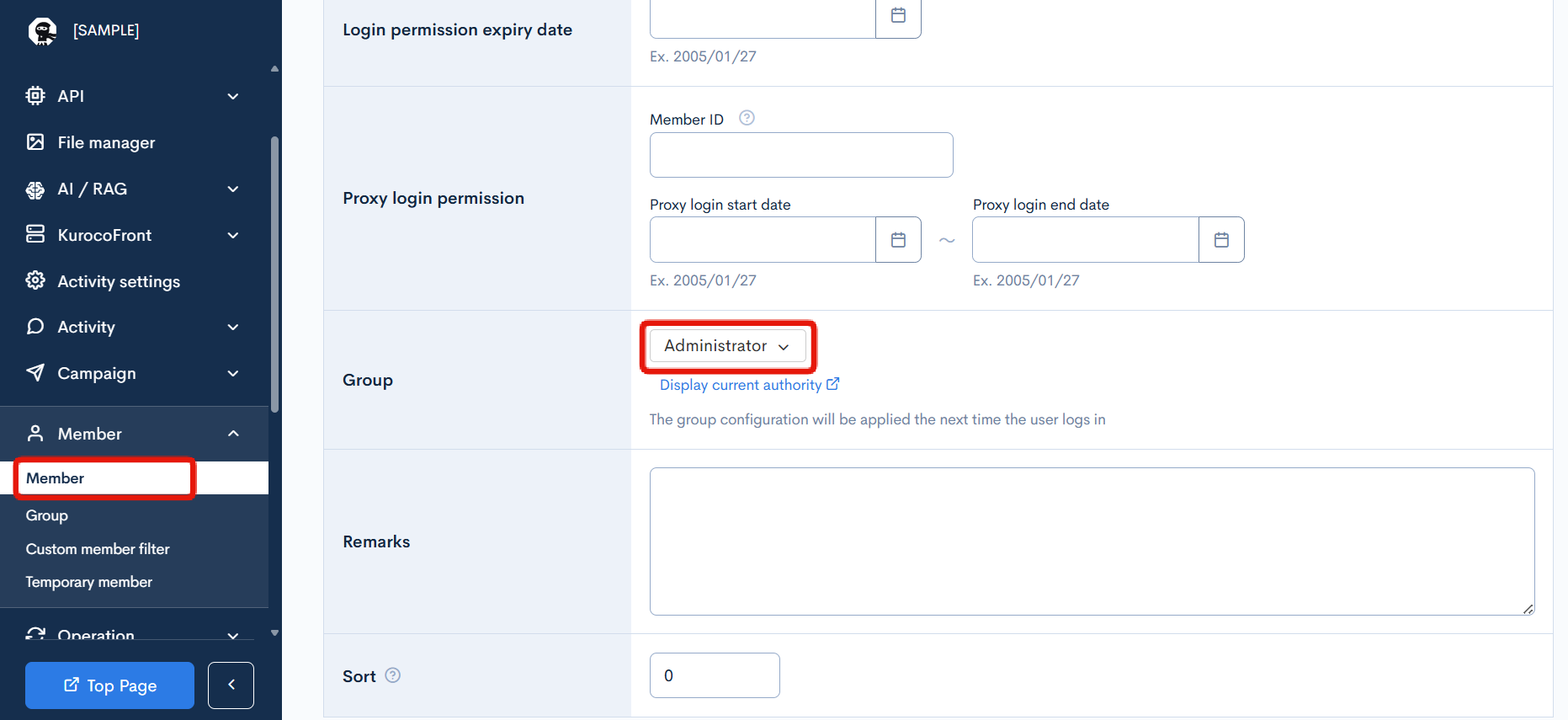1568x720 pixels.
Task: Collapse the sidebar with the left arrow button
Action: coord(231,685)
